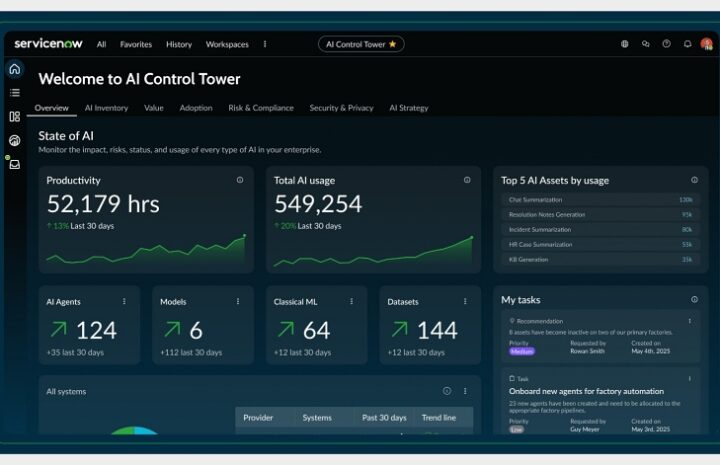Open the more options menu beside Workspaces
The height and width of the screenshot is (465, 720).
[x=265, y=44]
